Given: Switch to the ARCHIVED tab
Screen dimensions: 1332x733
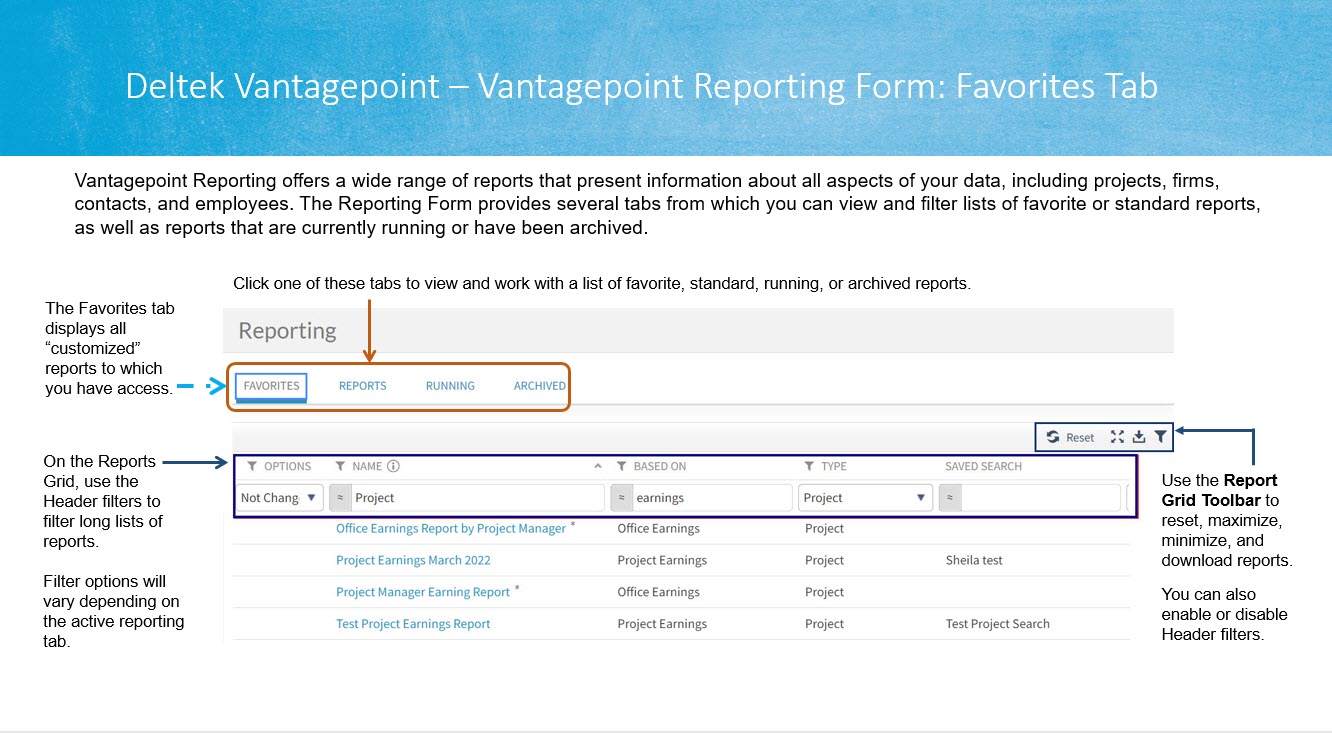Looking at the screenshot, I should tap(539, 385).
